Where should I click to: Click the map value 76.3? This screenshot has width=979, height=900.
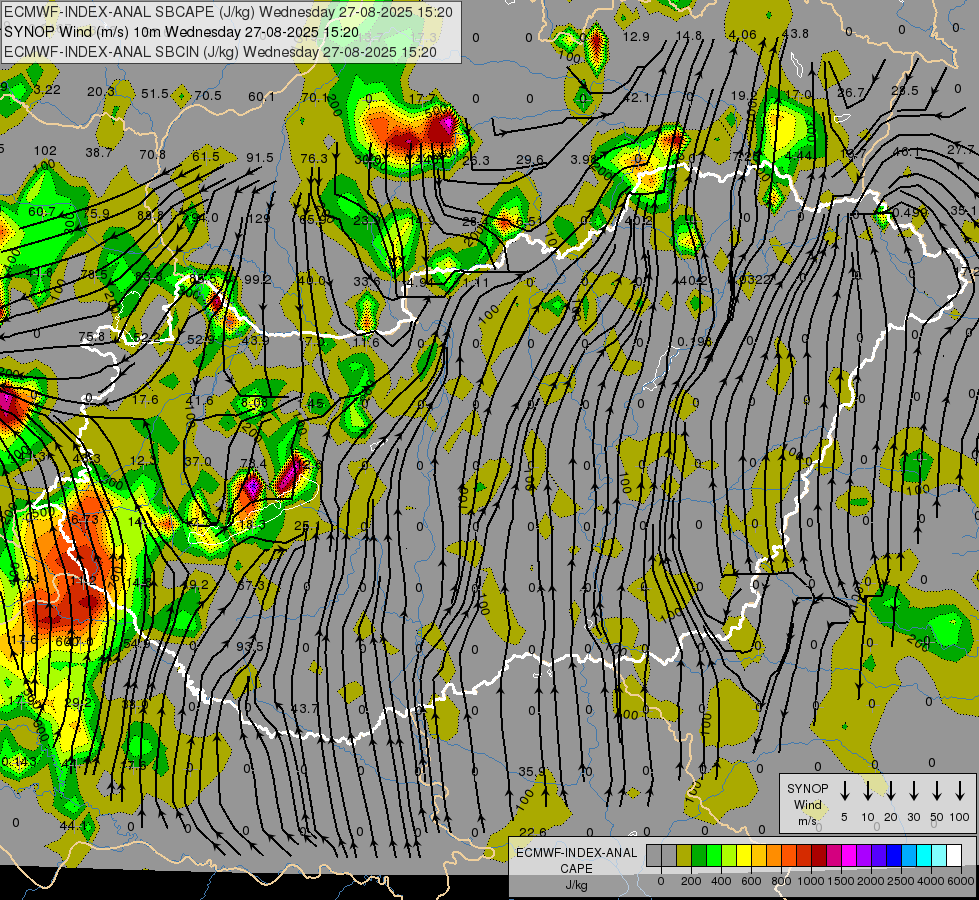pos(314,159)
